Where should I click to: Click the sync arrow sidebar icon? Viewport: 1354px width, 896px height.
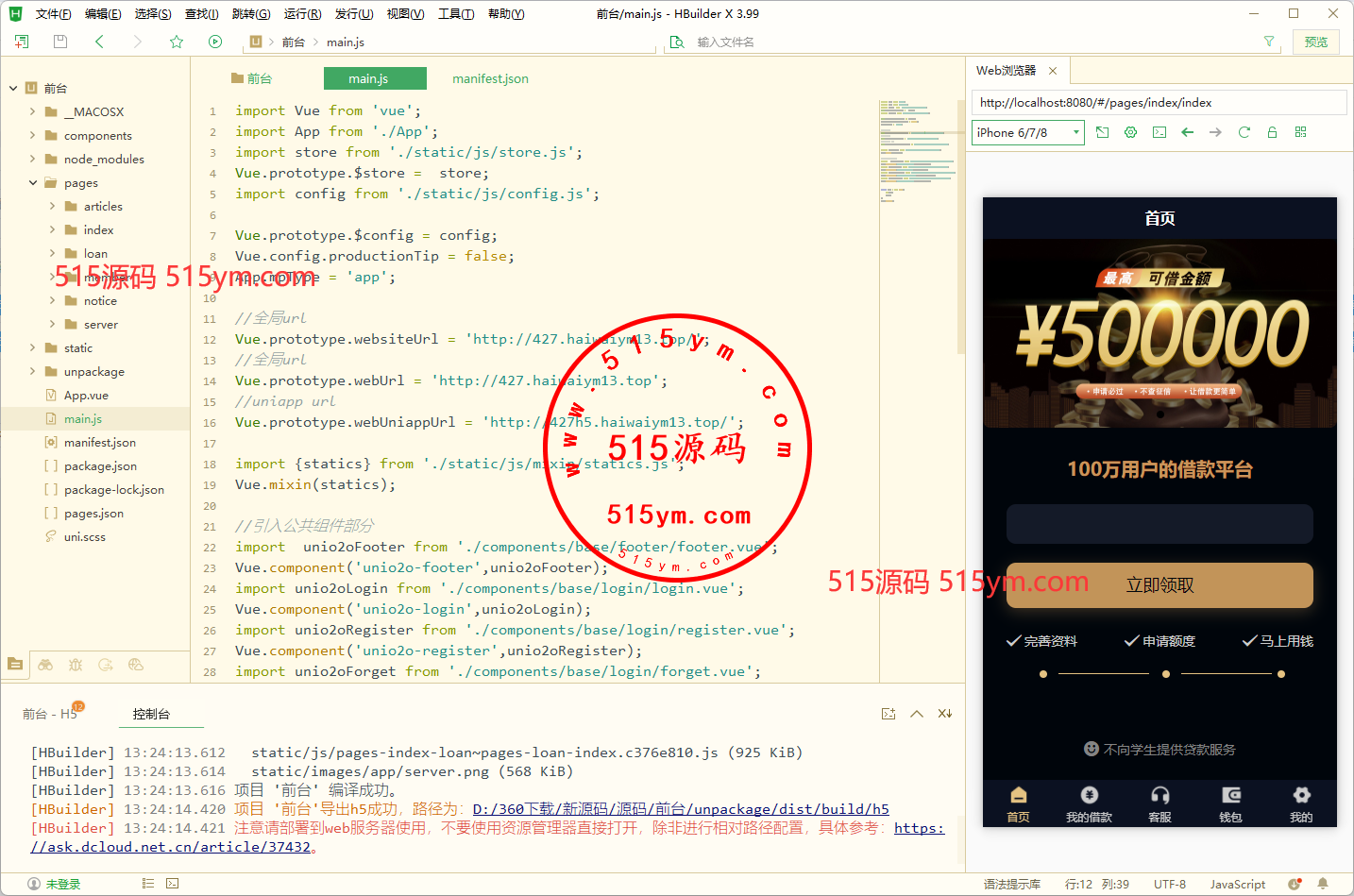coord(106,665)
